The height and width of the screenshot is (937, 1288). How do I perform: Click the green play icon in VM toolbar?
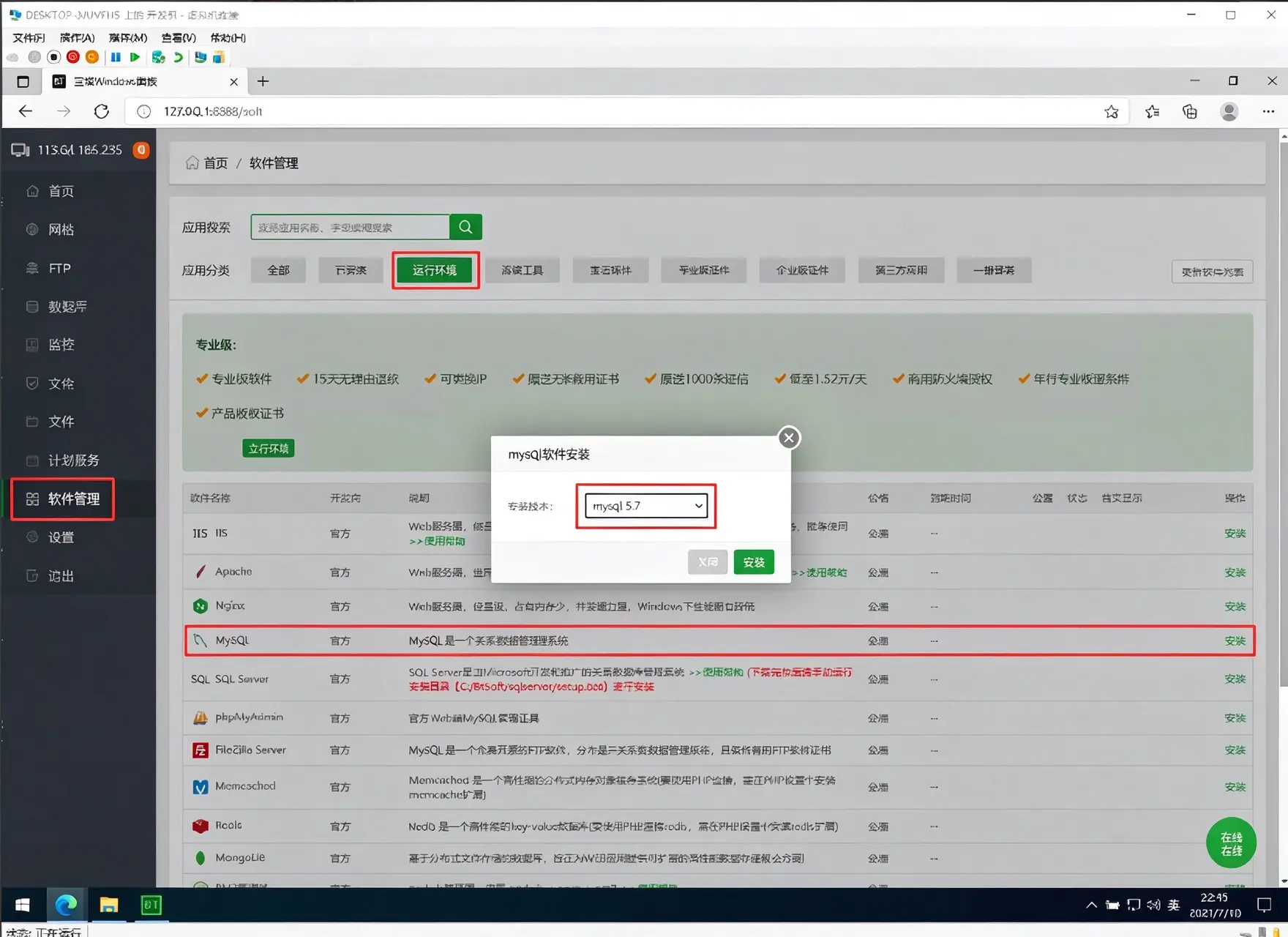135,56
